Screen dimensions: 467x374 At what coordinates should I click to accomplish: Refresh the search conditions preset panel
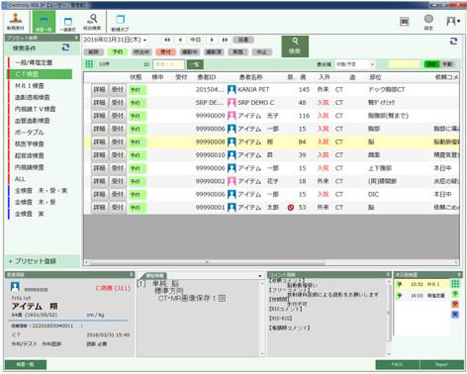[66, 47]
